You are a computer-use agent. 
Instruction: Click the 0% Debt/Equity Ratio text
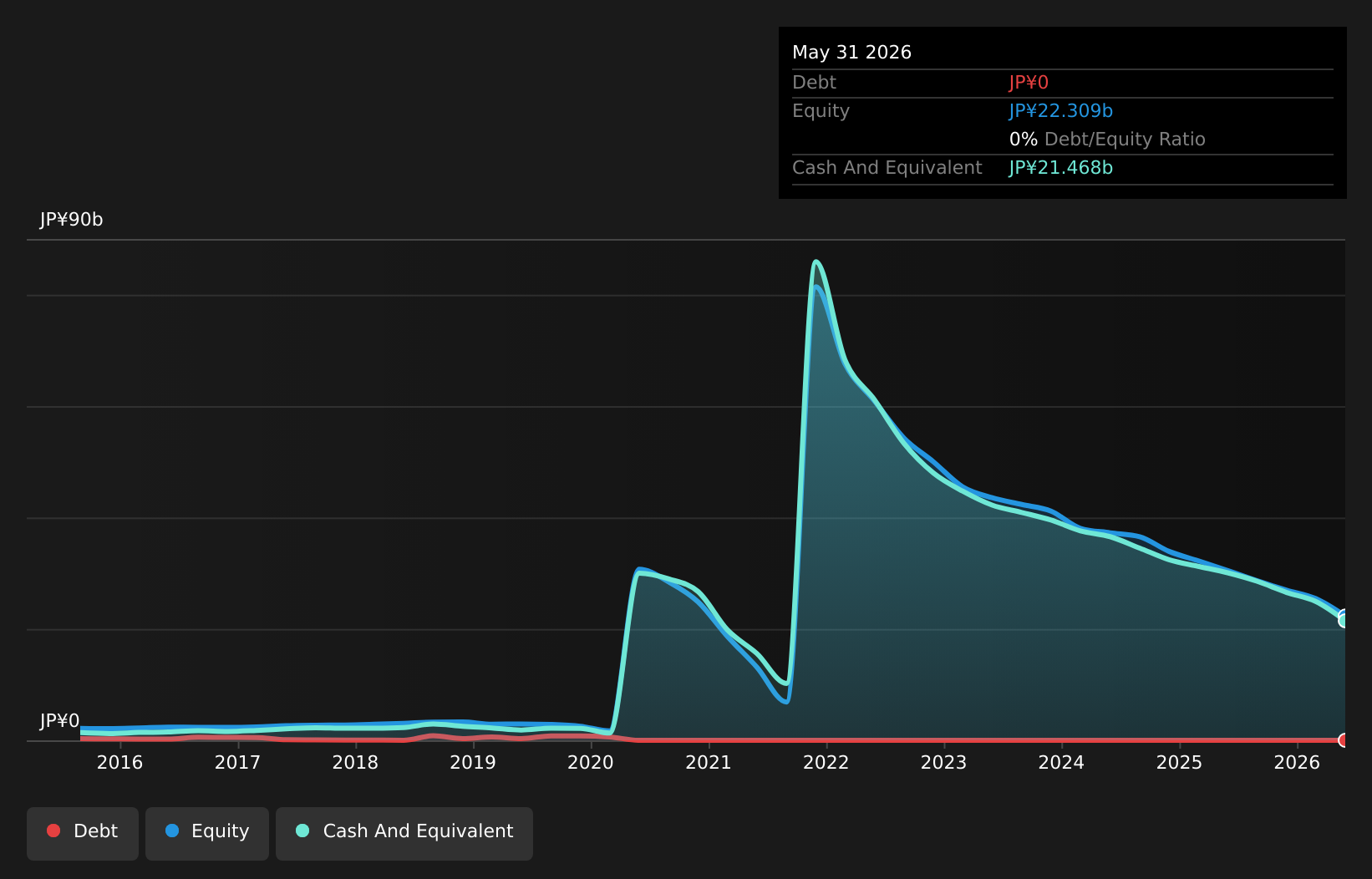1107,140
